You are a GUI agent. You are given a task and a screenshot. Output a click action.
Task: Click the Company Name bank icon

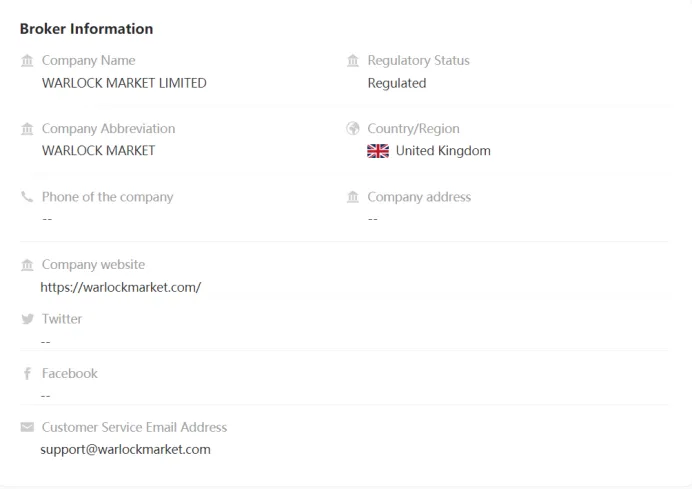coord(27,60)
